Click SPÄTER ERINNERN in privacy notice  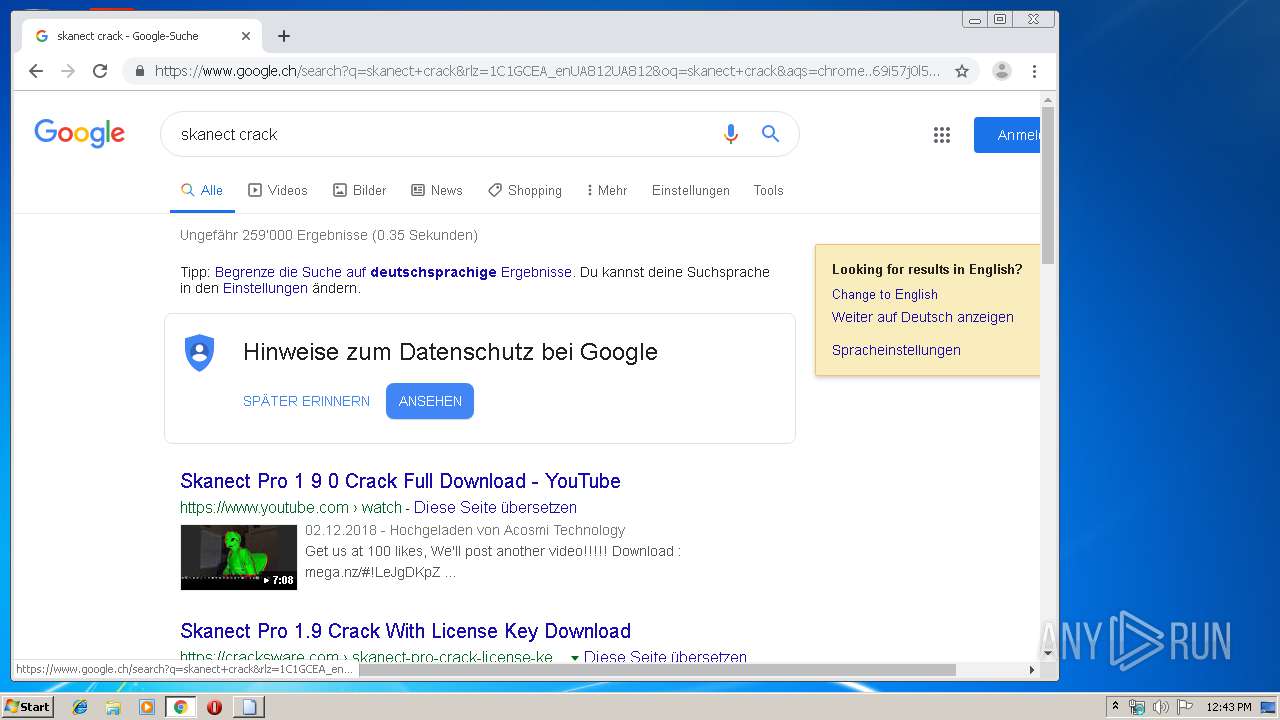click(x=306, y=401)
